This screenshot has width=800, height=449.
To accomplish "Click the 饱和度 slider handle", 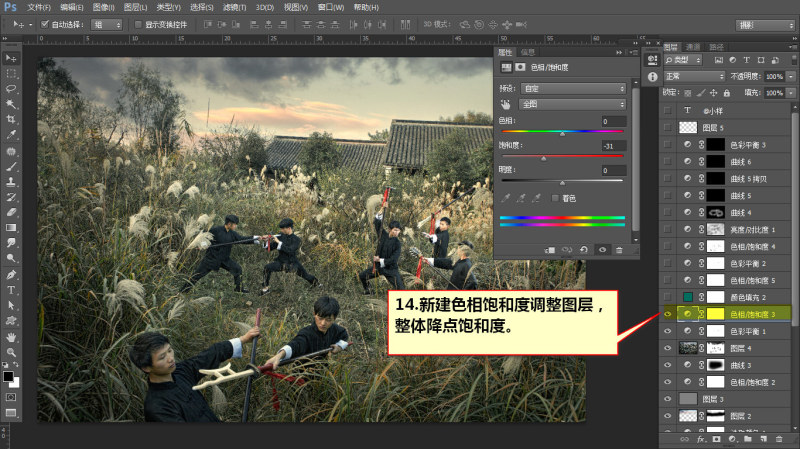I will (x=543, y=159).
